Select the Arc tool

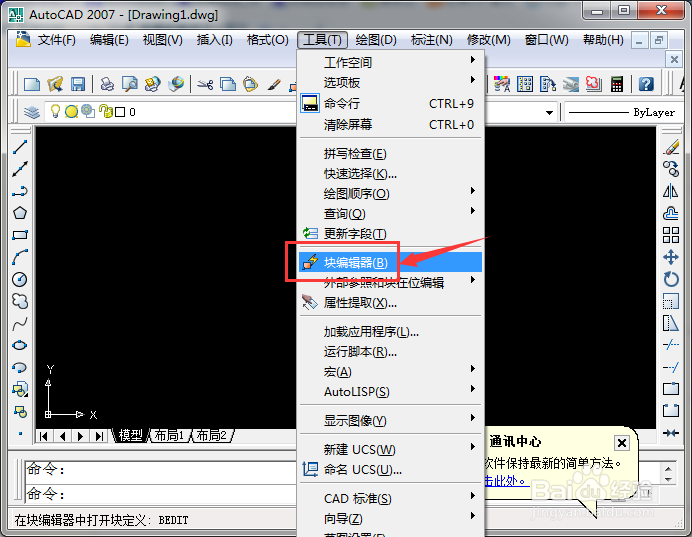tap(19, 257)
